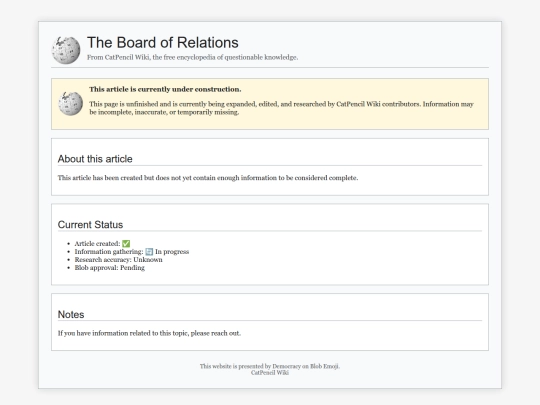The width and height of the screenshot is (540, 405).
Task: Click the title 'The Board of Relations'
Action: pyautogui.click(x=163, y=43)
